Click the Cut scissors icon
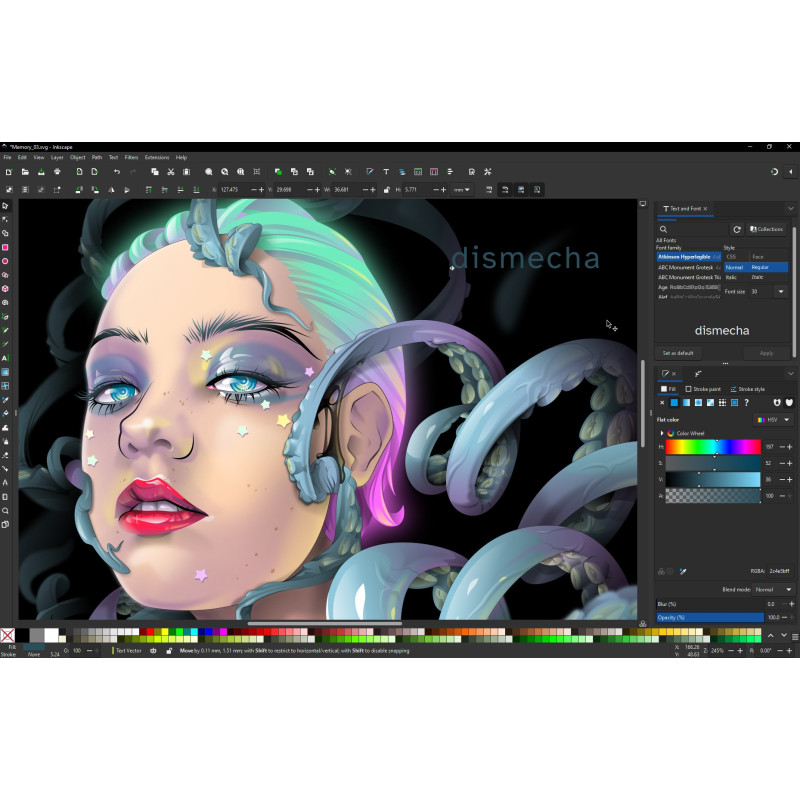The width and height of the screenshot is (800, 800). (171, 172)
